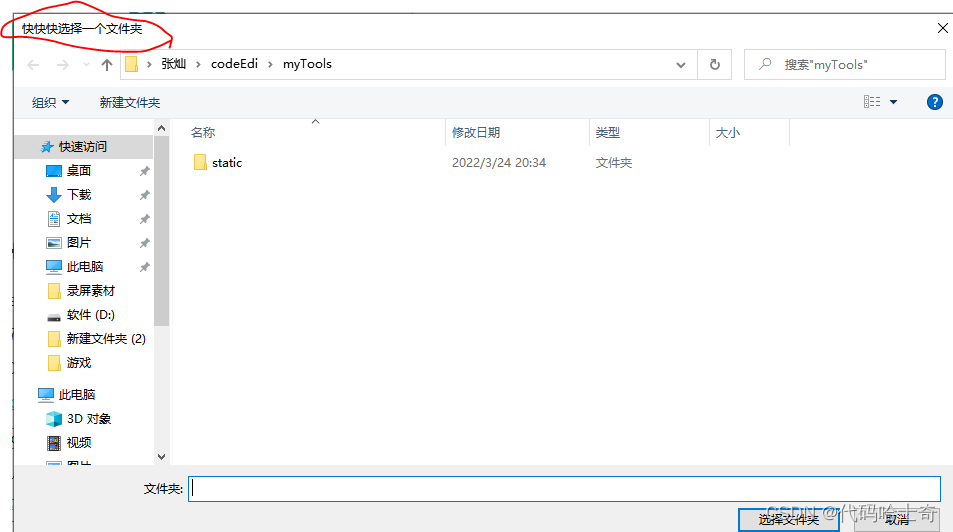Viewport: 953px width, 532px height.
Task: Select the static folder
Action: [227, 162]
